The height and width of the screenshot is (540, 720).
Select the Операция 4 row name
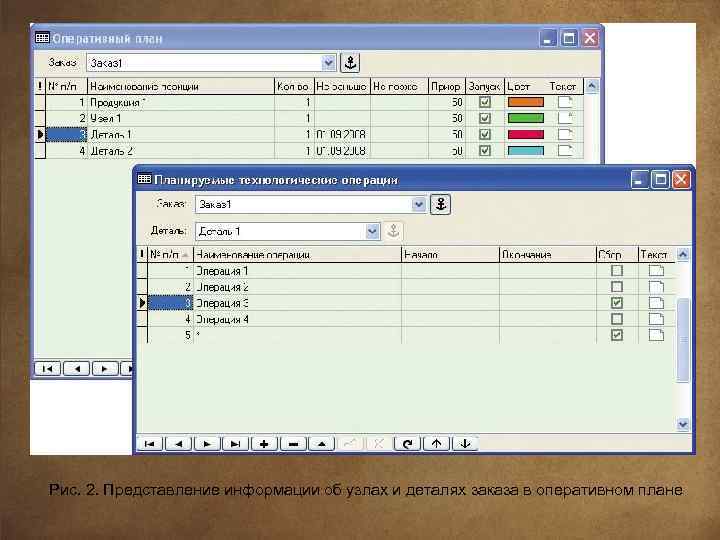[x=222, y=319]
